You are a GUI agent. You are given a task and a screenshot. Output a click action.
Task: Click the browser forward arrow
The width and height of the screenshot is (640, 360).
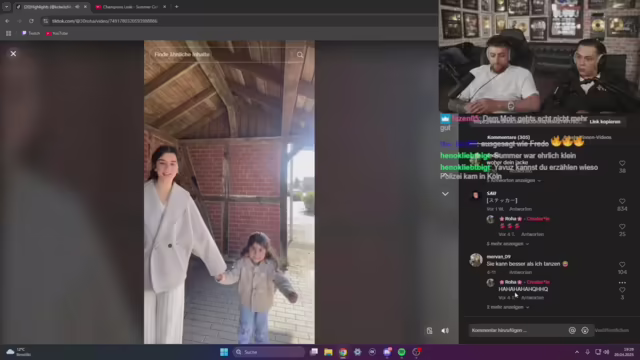[19, 21]
